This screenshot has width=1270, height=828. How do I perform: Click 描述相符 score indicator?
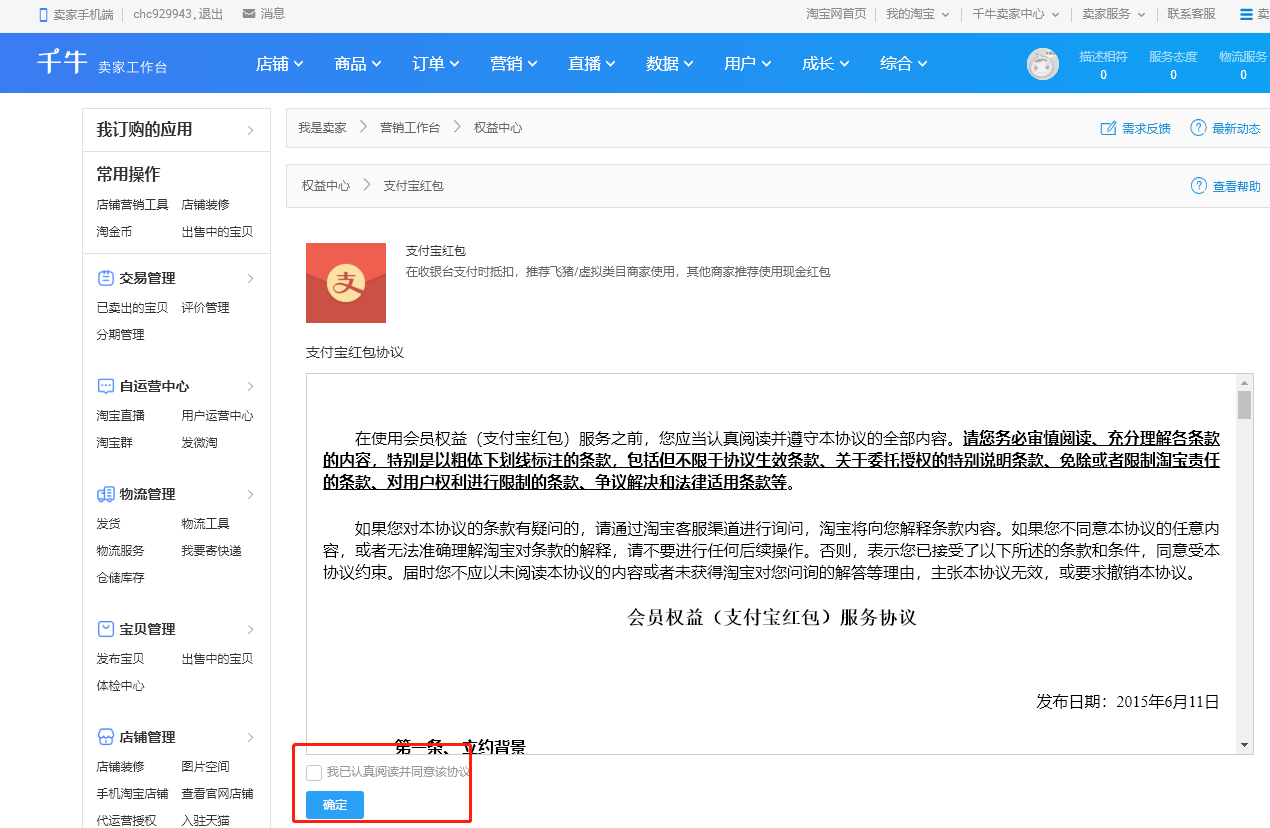(1103, 65)
